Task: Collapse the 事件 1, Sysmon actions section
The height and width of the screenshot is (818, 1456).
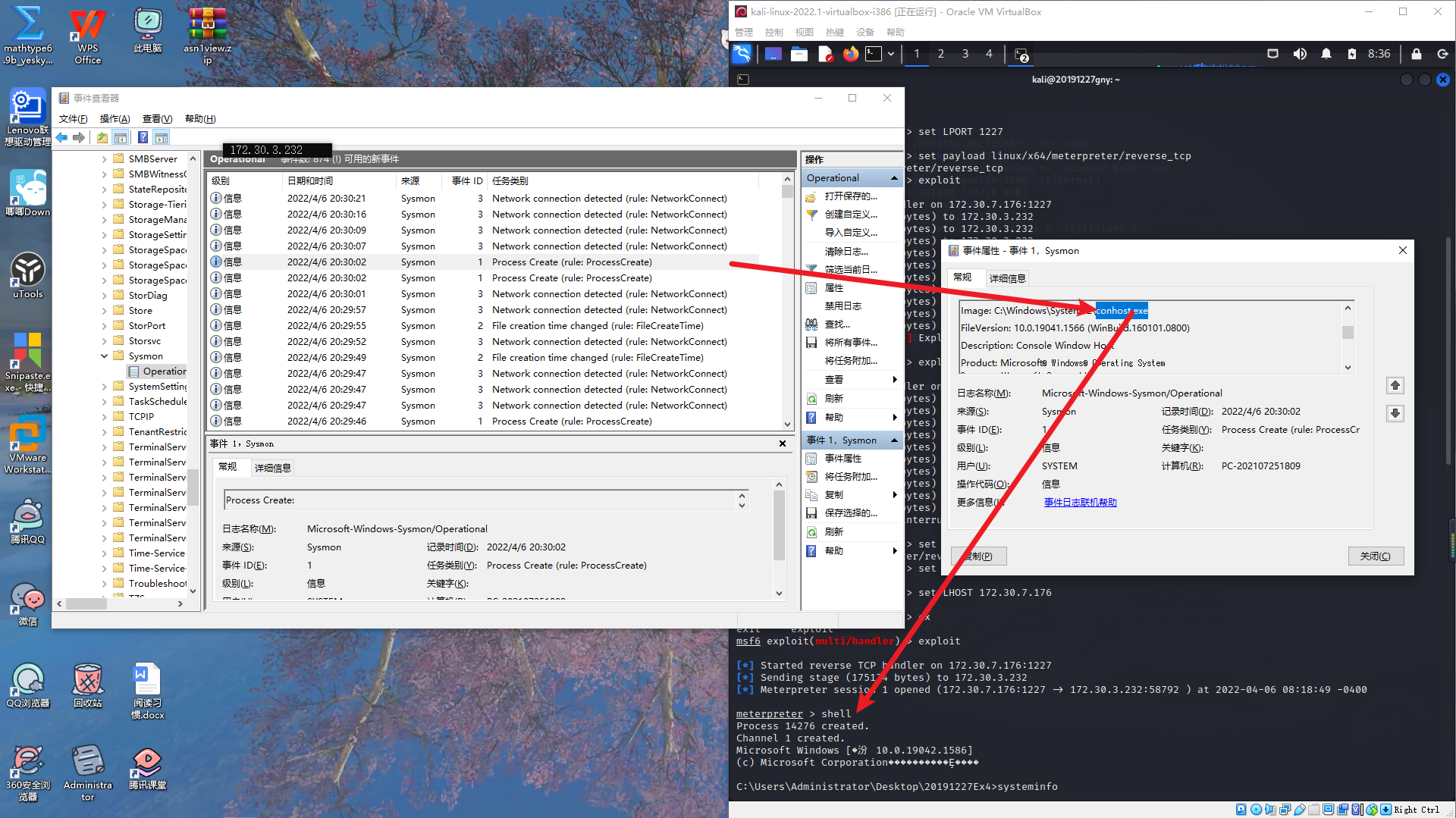Action: click(894, 440)
